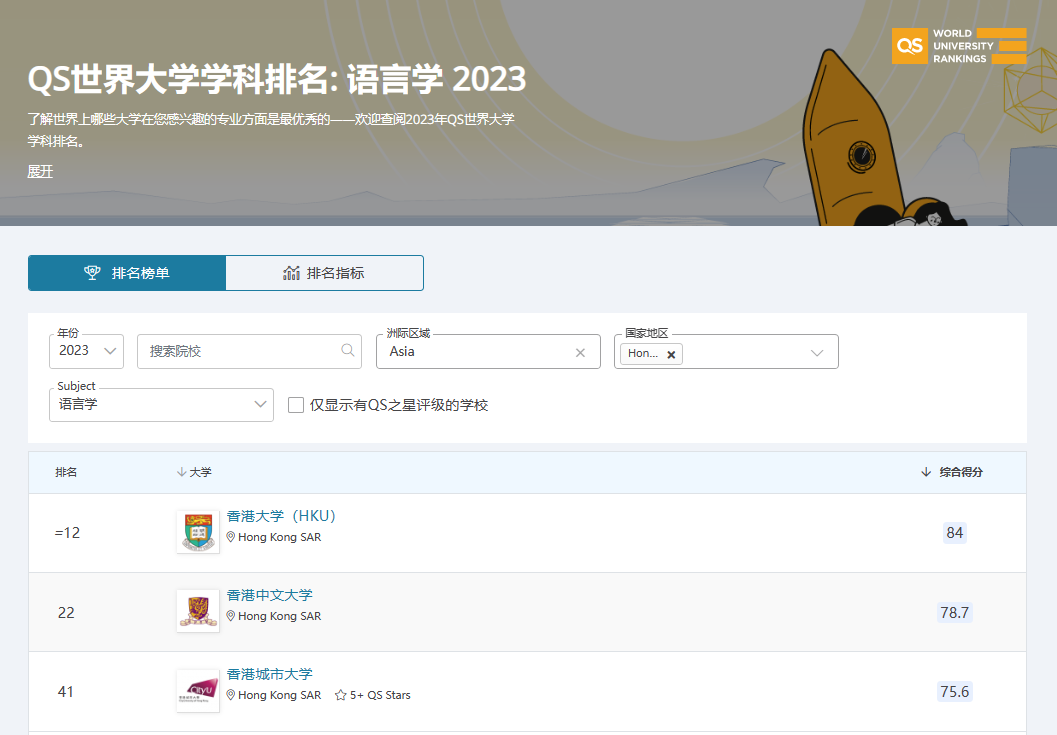
Task: Click the page title QS世界大学学科排名: 语言学 2023
Action: point(276,79)
